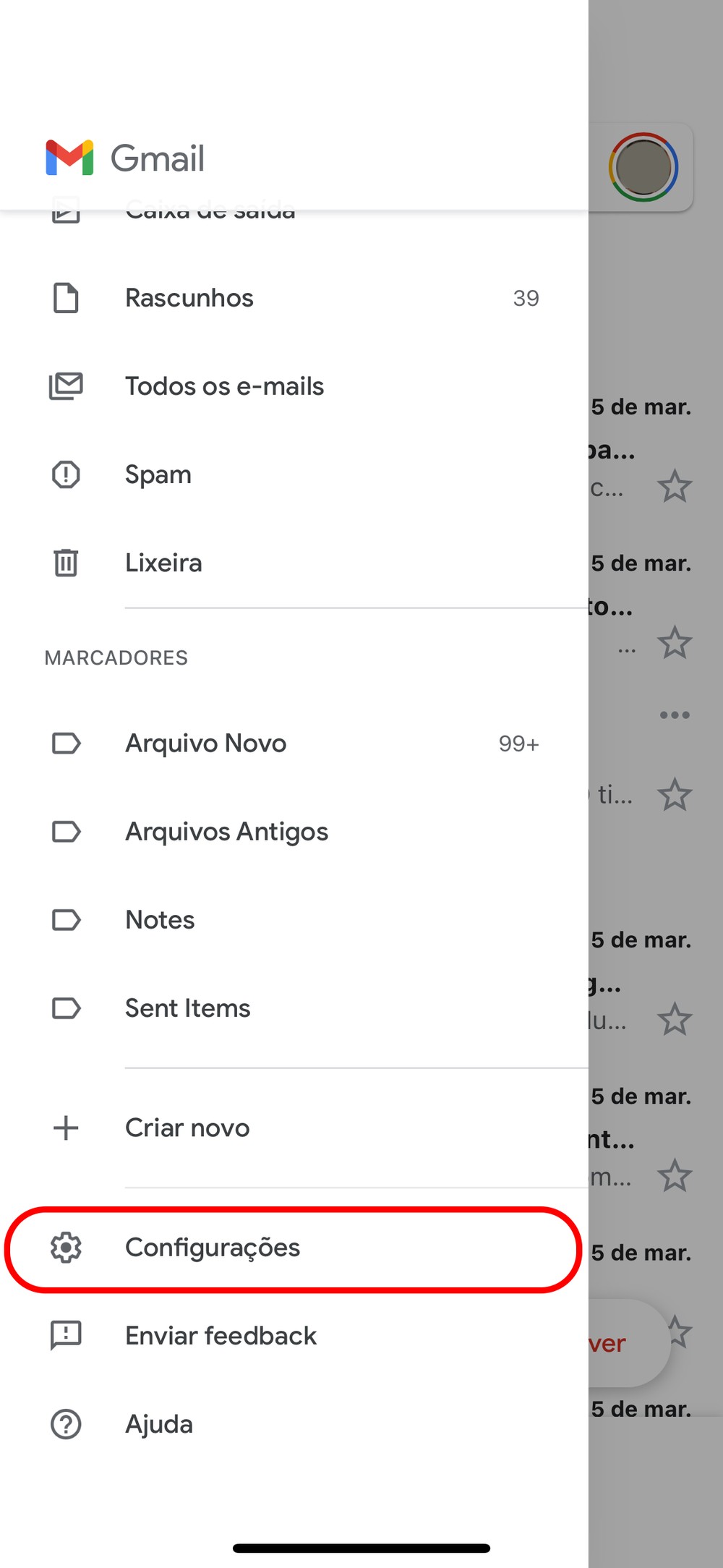
Task: Open the Lixeira folder
Action: click(163, 563)
